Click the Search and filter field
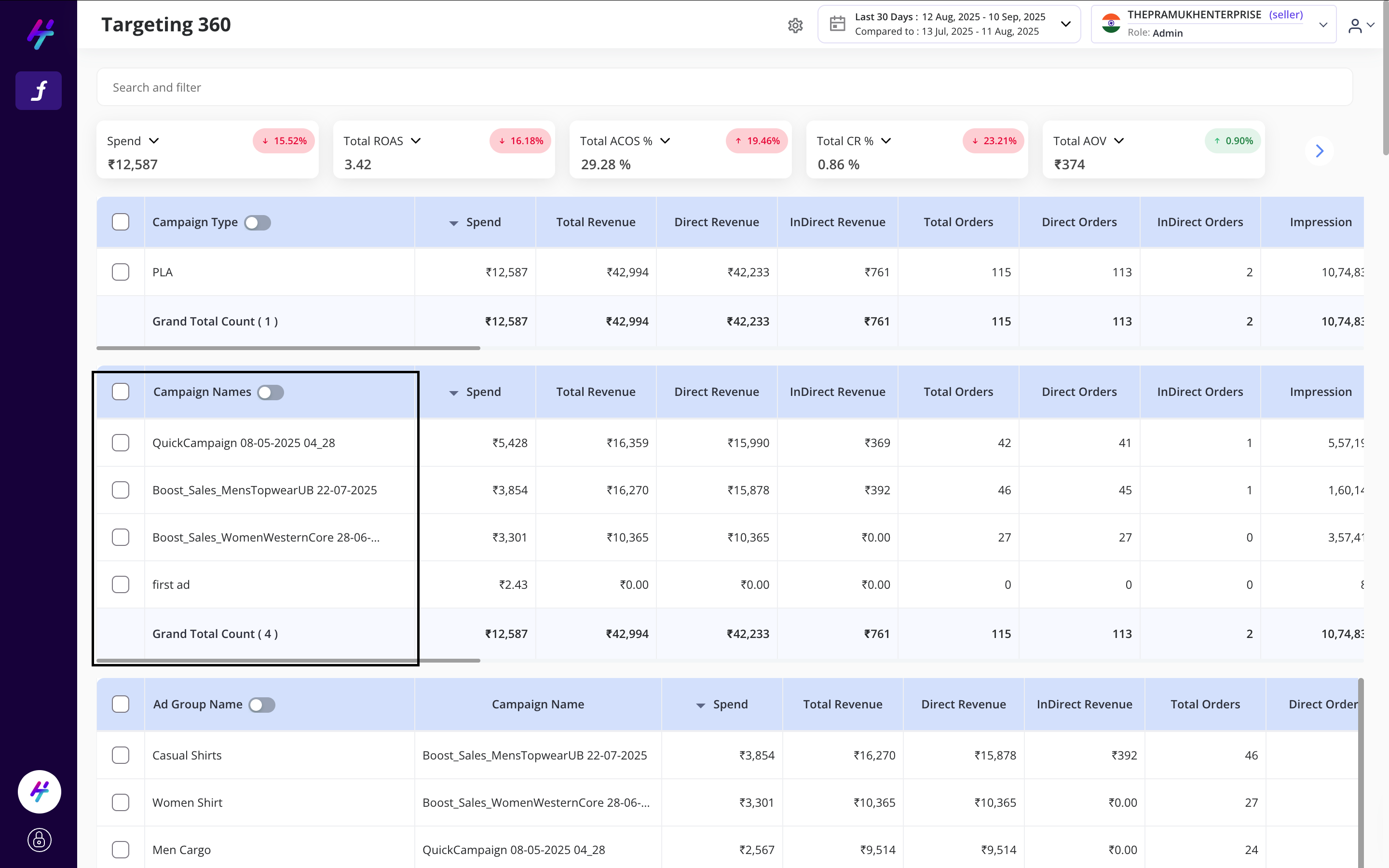 click(724, 87)
